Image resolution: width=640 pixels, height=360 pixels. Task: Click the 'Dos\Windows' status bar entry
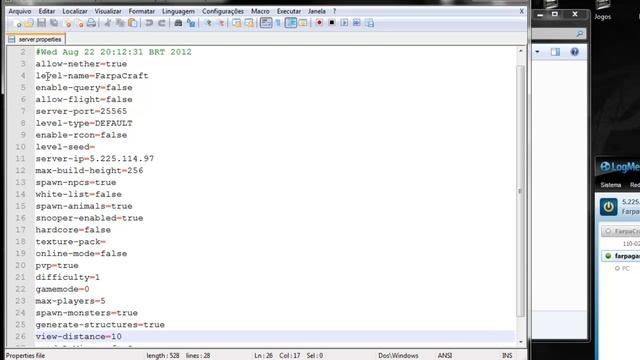point(398,356)
